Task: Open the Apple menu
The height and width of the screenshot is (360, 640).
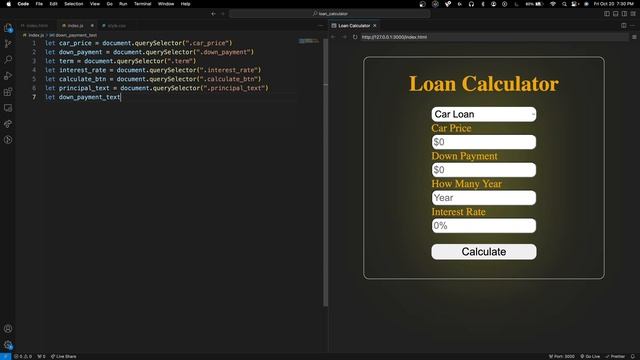Action: tap(8, 4)
